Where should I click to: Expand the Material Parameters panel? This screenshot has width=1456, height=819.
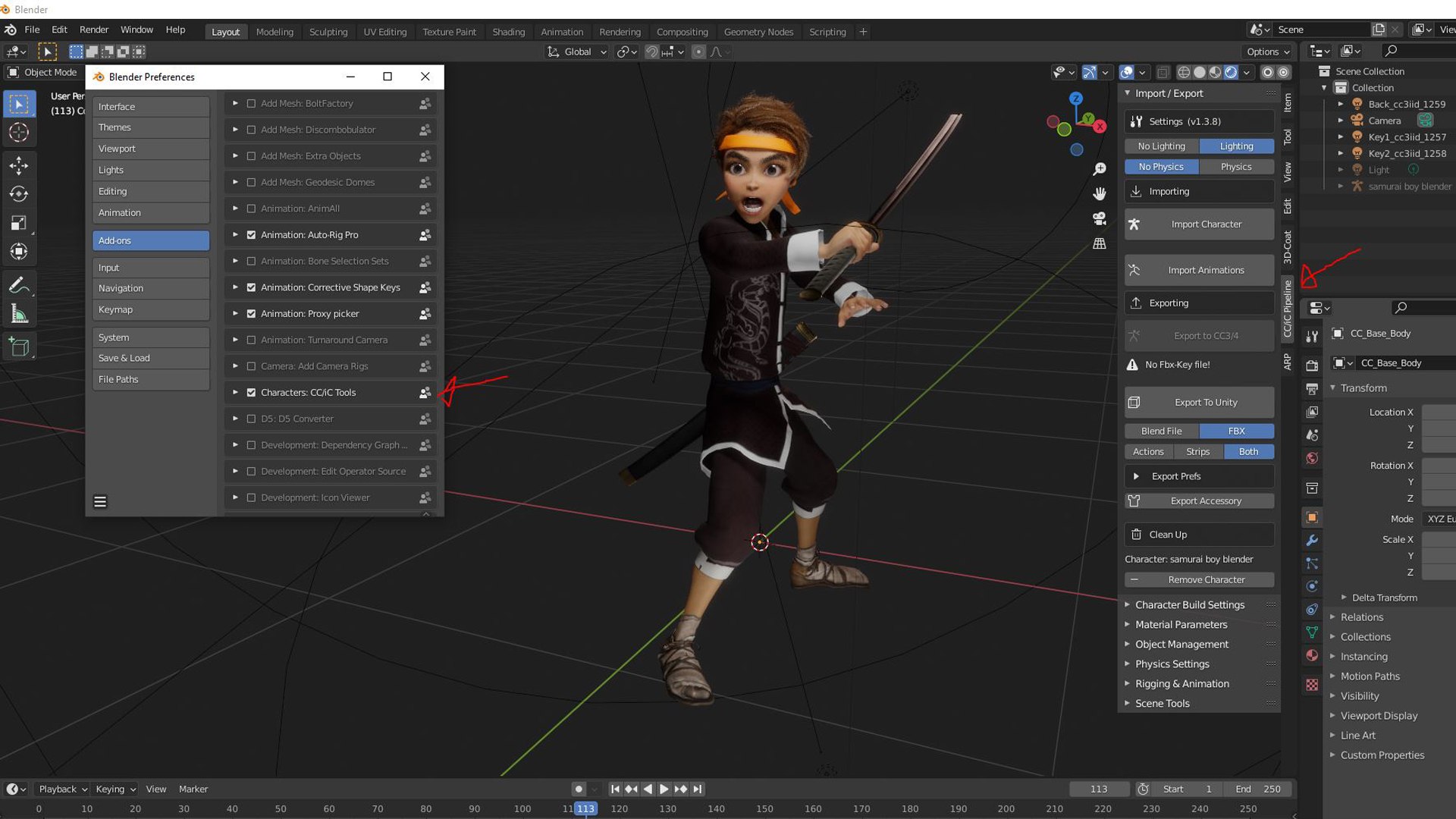(x=1181, y=625)
